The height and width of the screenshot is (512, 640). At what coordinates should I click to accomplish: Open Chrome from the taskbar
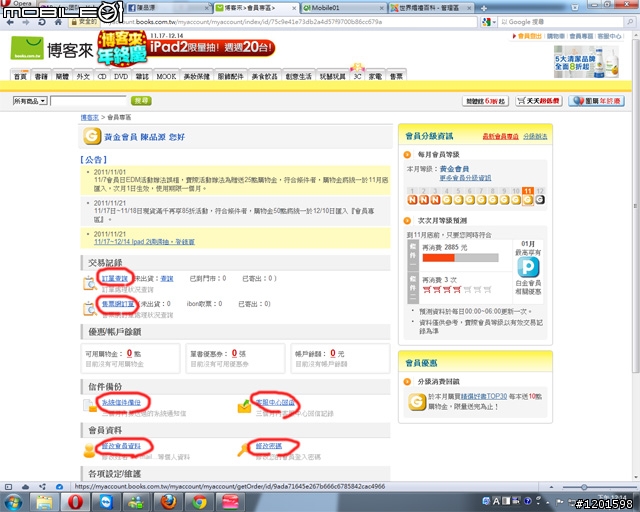(199, 502)
